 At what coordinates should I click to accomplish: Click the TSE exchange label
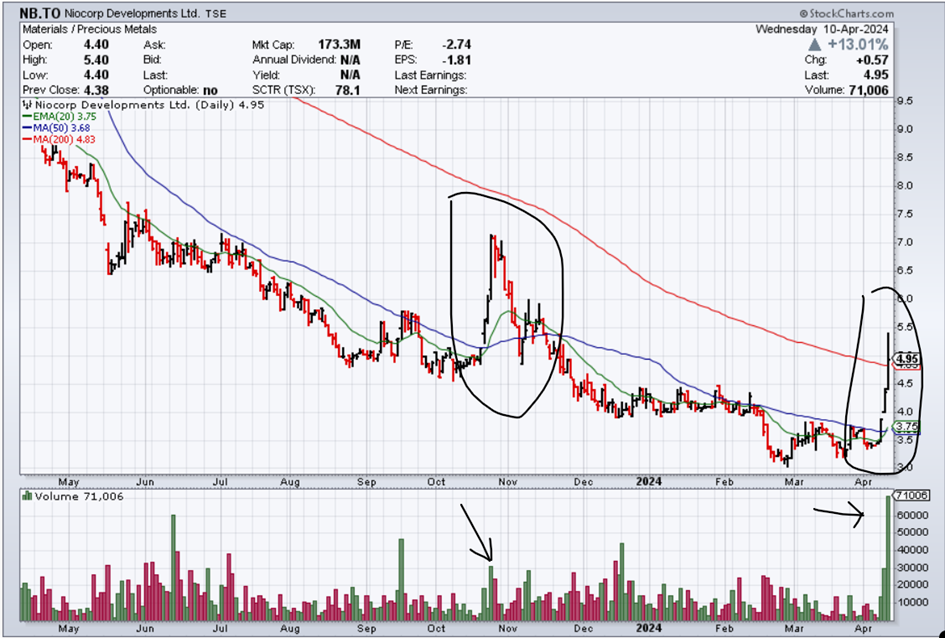pyautogui.click(x=215, y=14)
